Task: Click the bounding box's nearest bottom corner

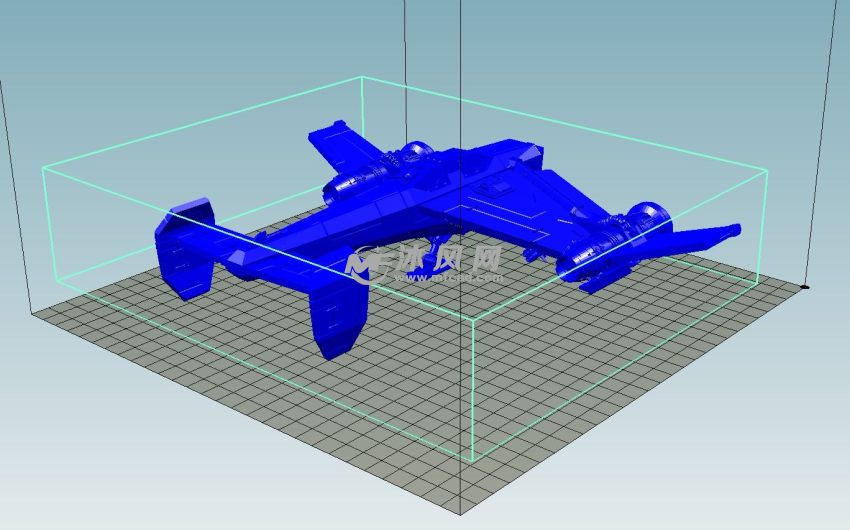Action: pyautogui.click(x=472, y=461)
